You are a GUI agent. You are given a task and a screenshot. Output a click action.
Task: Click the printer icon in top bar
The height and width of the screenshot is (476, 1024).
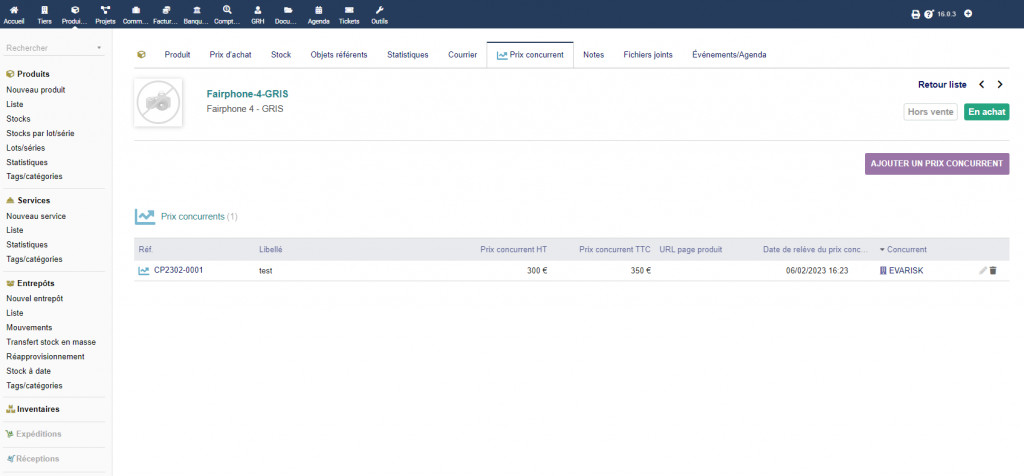coord(916,14)
